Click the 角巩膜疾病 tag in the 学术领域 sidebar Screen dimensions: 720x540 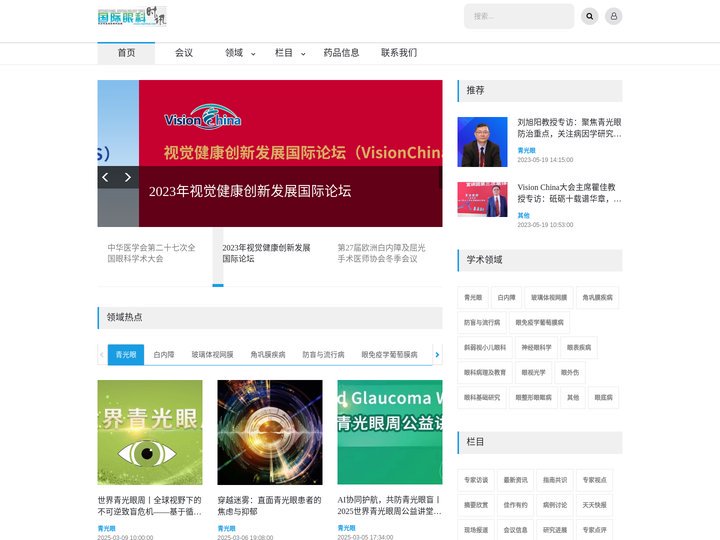pos(597,298)
